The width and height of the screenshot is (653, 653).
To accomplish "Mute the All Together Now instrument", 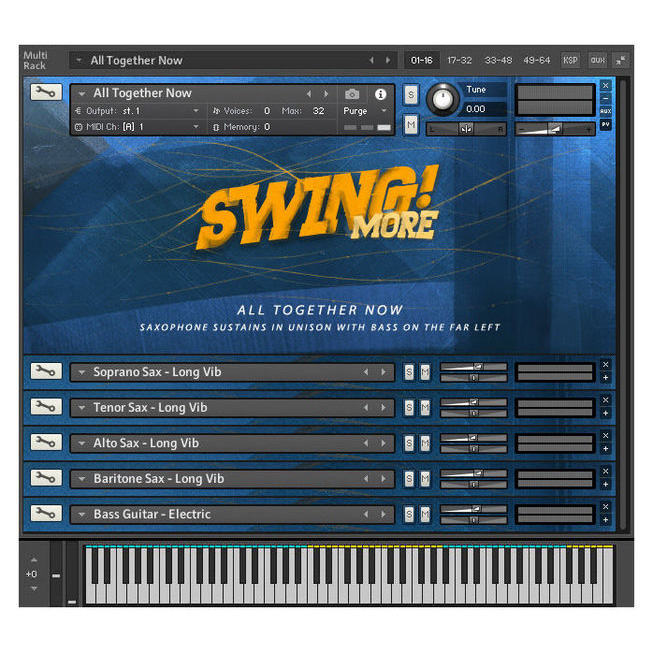I will (411, 125).
